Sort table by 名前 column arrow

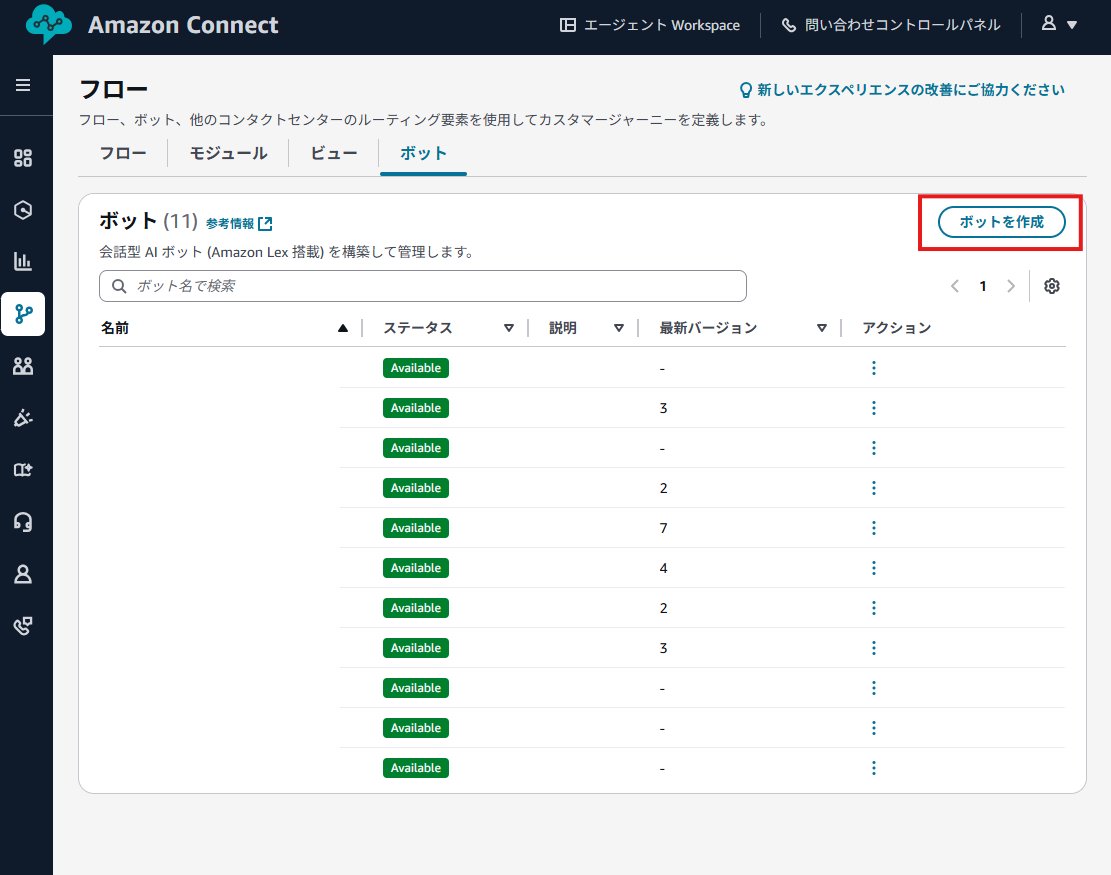tap(343, 328)
